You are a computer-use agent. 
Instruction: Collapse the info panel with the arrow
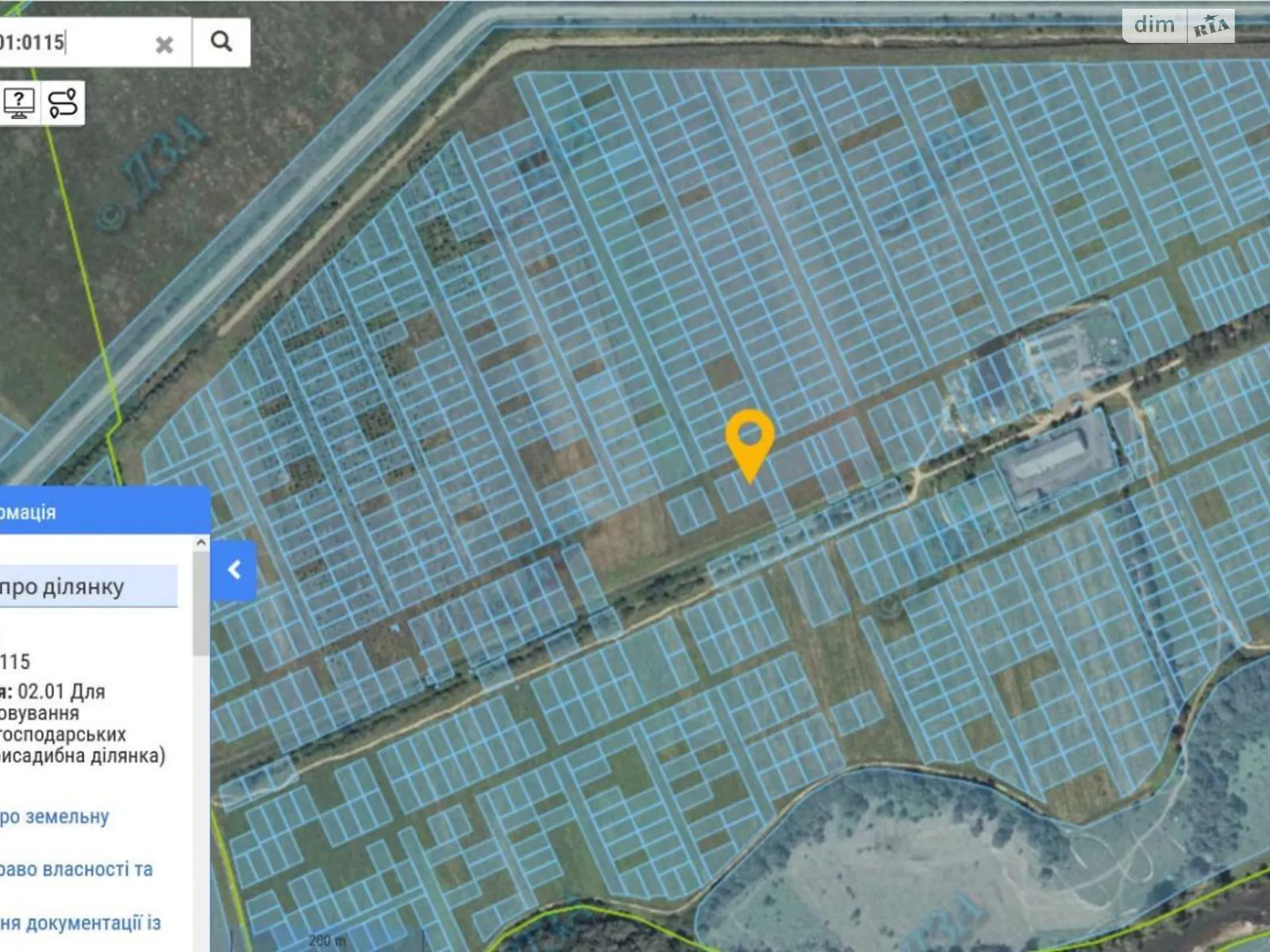point(234,570)
